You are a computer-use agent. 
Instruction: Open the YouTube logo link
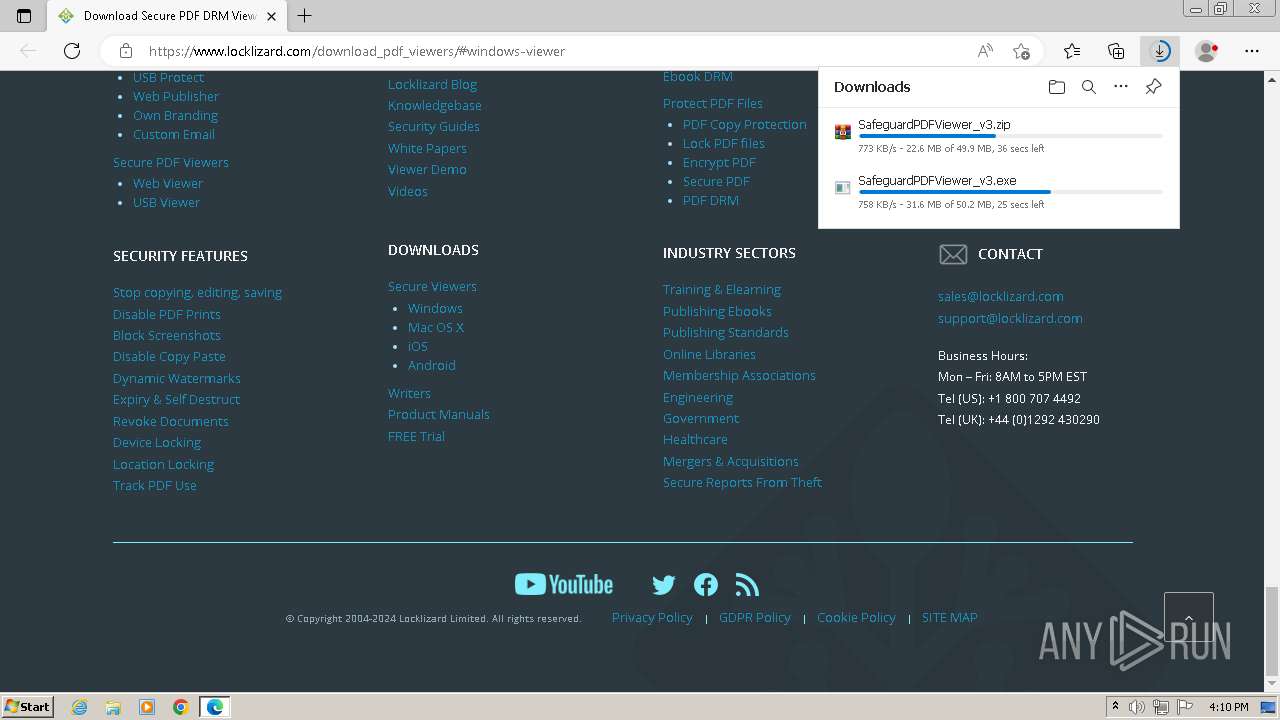pos(564,584)
